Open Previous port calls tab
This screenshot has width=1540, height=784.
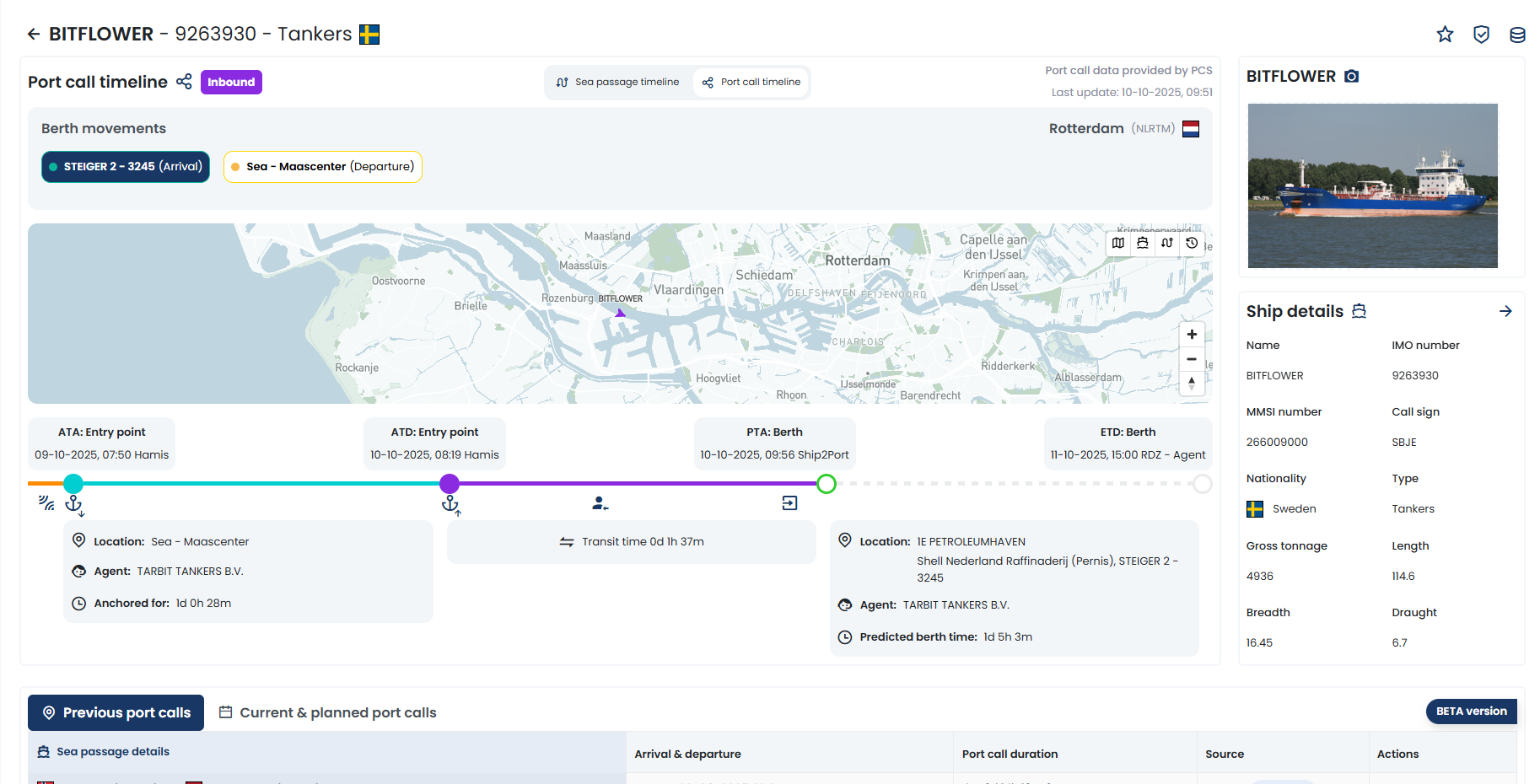pos(116,713)
